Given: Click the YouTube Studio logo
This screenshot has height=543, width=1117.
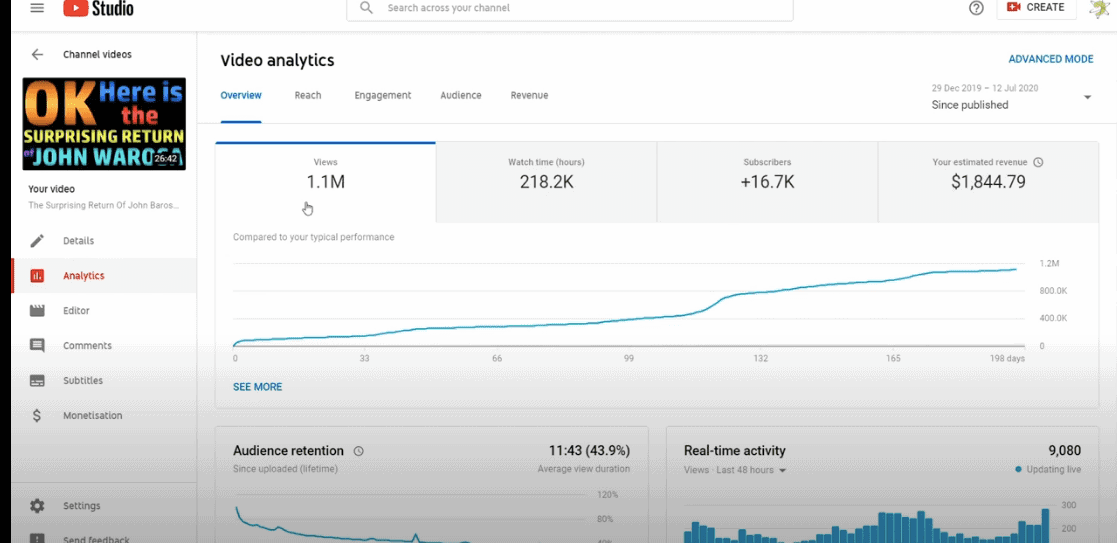Looking at the screenshot, I should coord(98,8).
